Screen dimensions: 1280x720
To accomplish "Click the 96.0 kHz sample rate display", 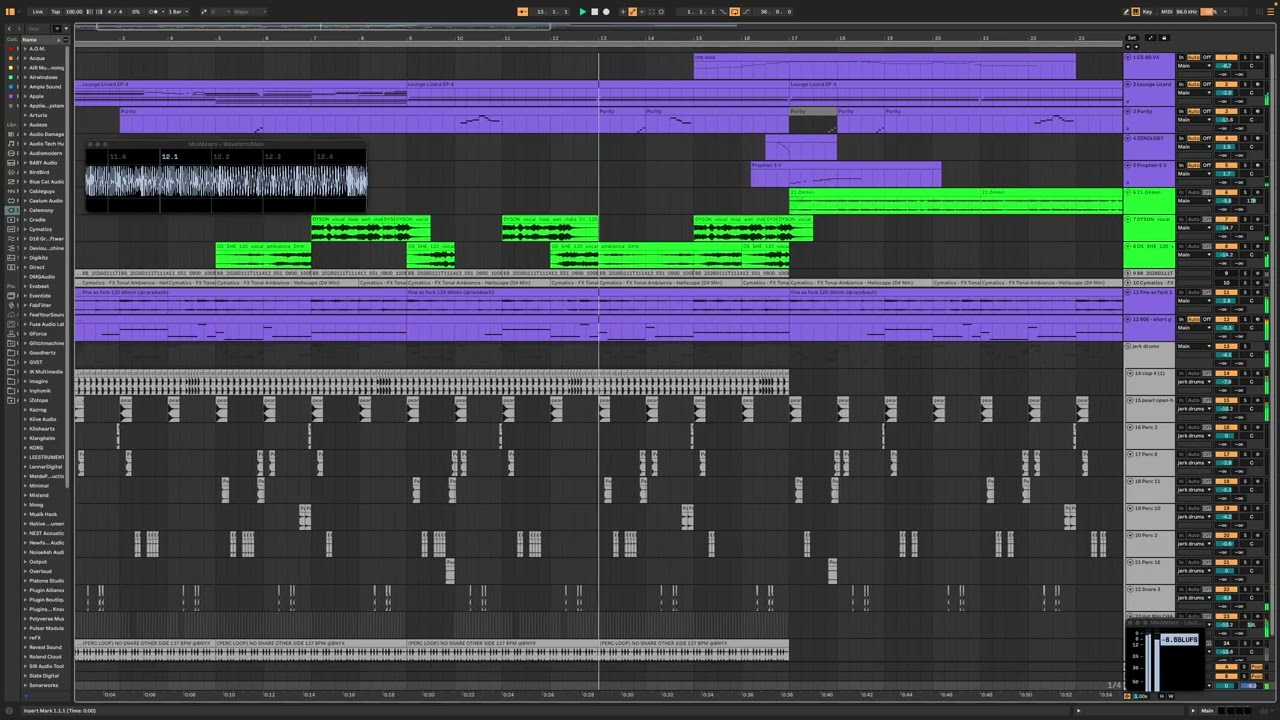I will (1187, 12).
